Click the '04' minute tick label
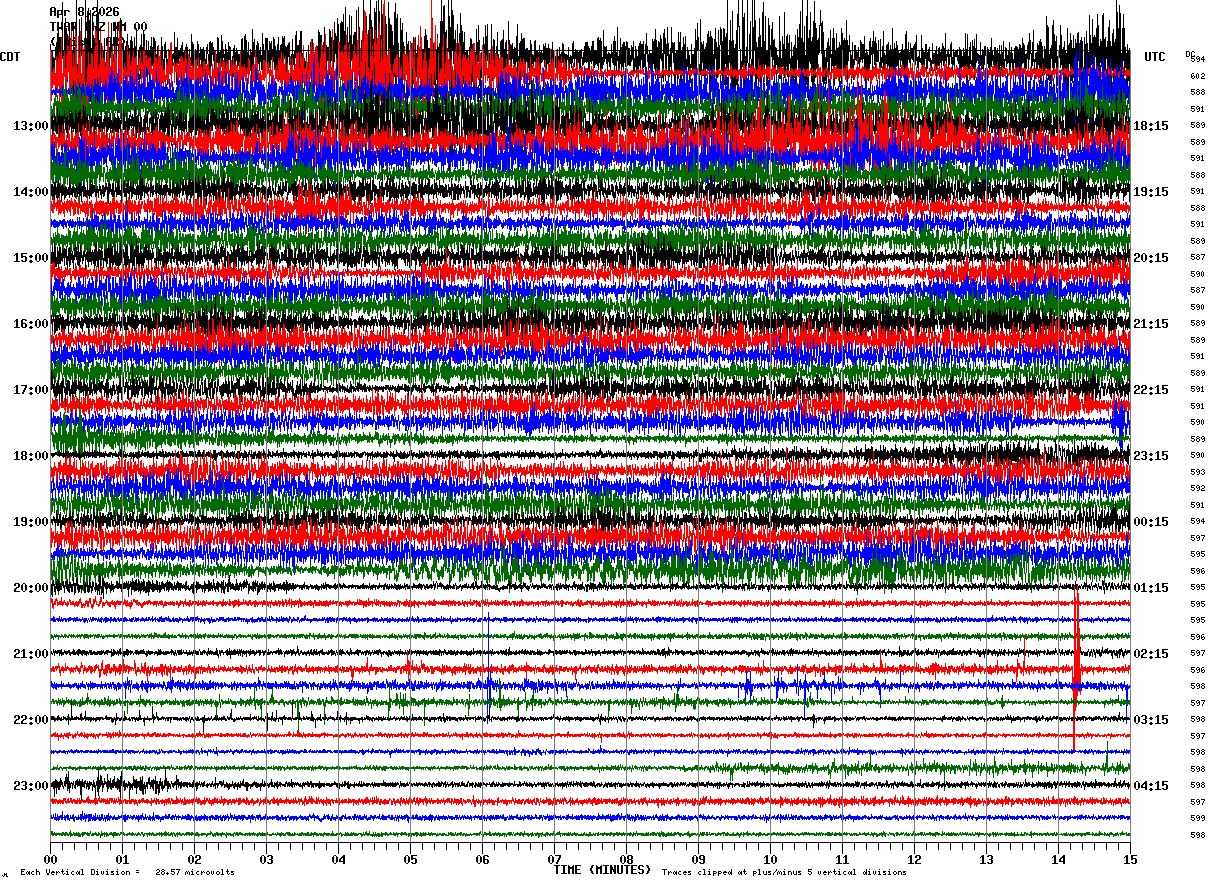The image size is (1210, 886). click(x=338, y=860)
